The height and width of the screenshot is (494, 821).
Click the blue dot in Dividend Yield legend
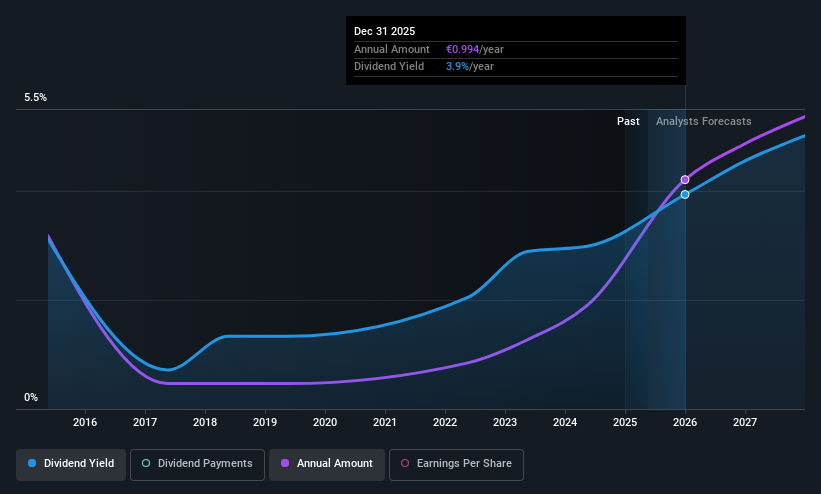32,463
